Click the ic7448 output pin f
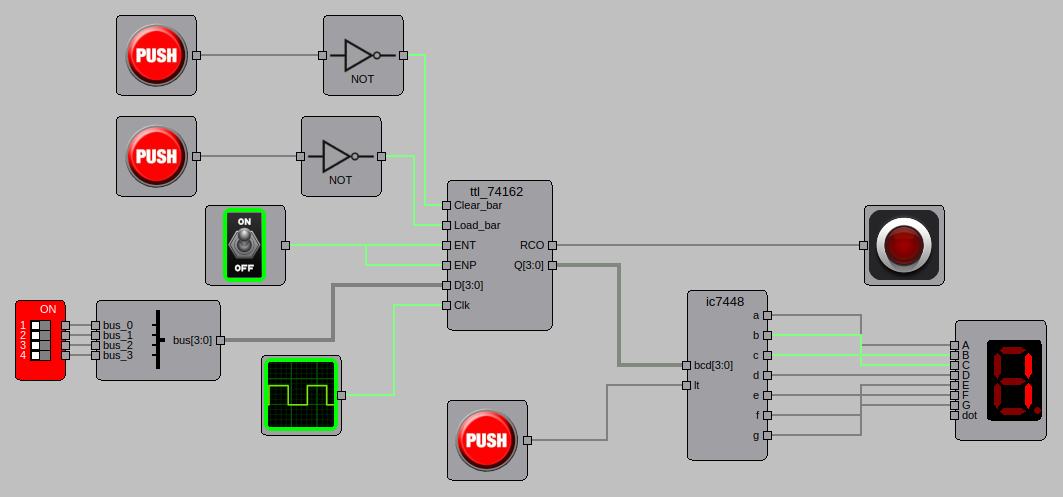Viewport: 1063px width, 497px height. click(x=767, y=415)
